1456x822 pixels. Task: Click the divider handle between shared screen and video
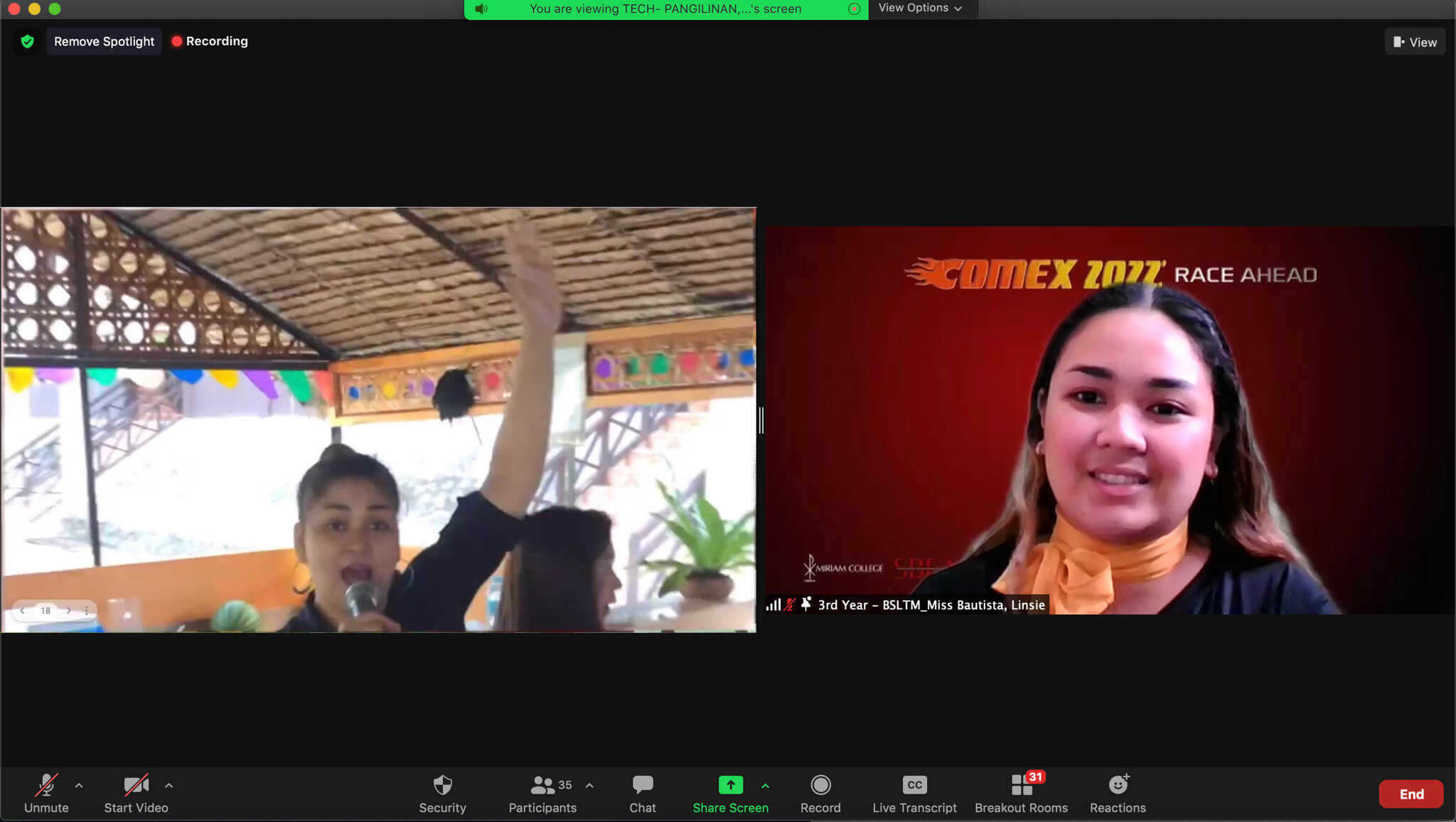(x=761, y=420)
